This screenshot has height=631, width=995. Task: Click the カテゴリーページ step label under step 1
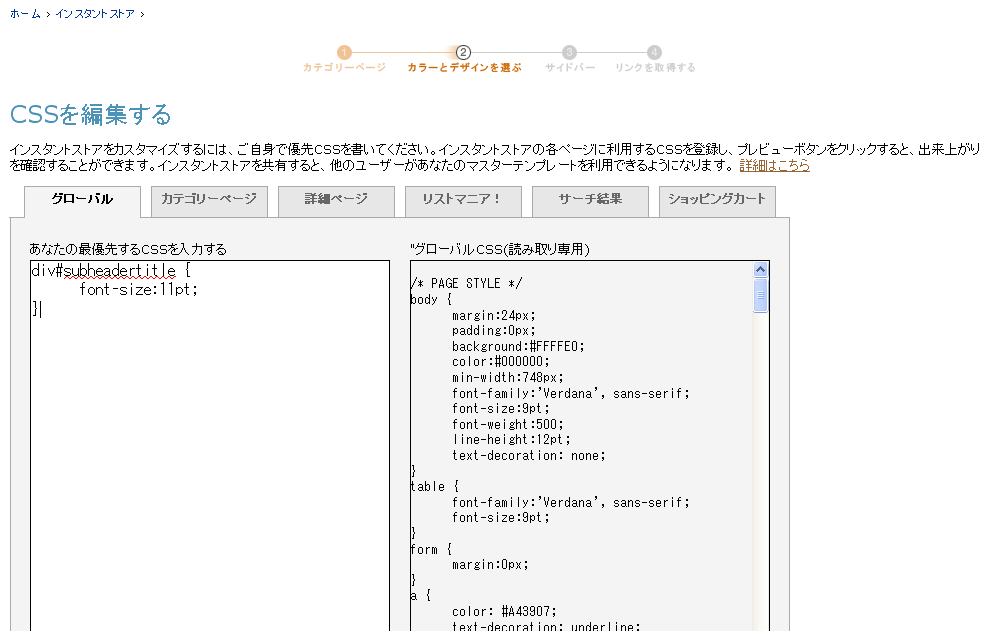pyautogui.click(x=344, y=68)
